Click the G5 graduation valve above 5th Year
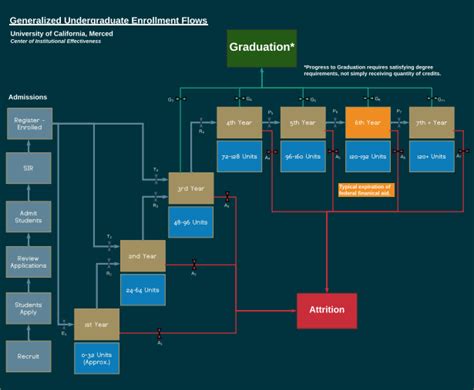The image size is (474, 390). [x=303, y=99]
